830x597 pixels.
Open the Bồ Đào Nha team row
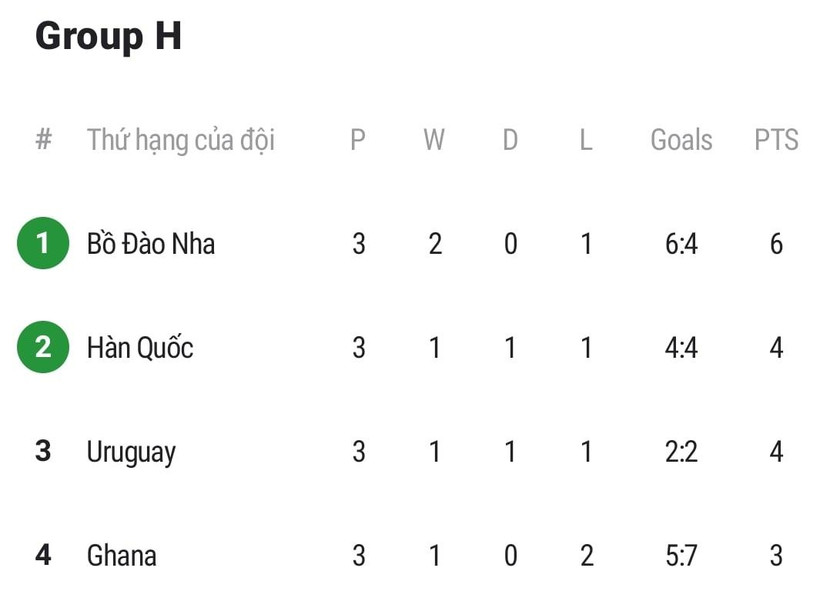151,244
